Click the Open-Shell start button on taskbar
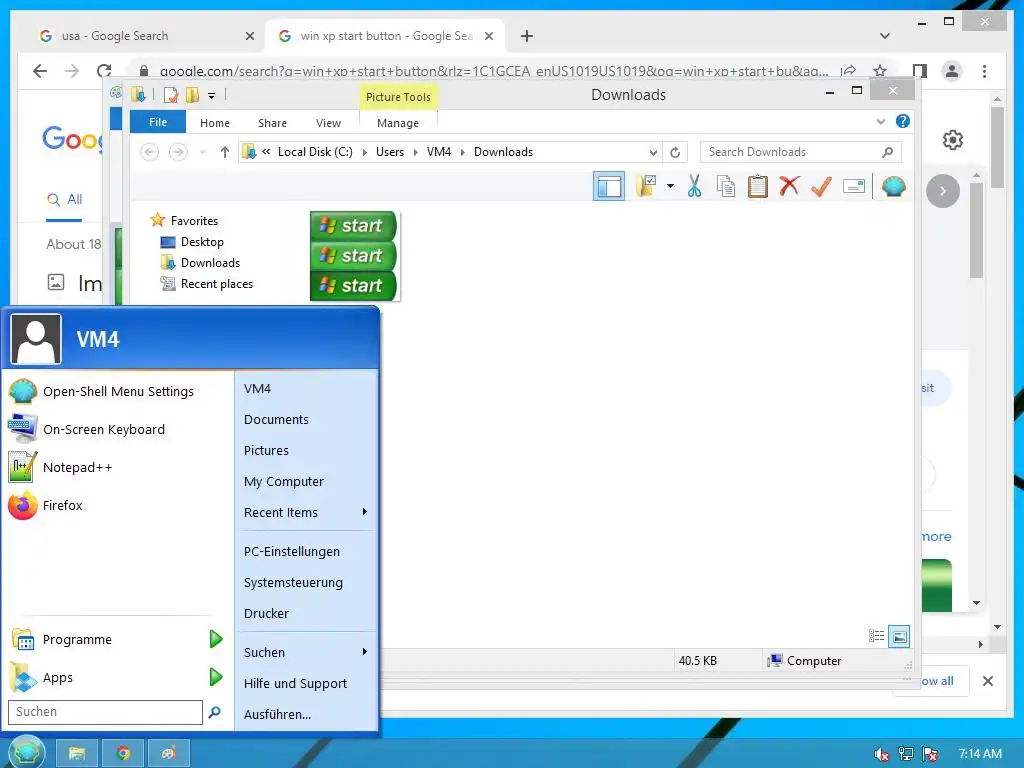Viewport: 1024px width, 768px height. [x=26, y=752]
